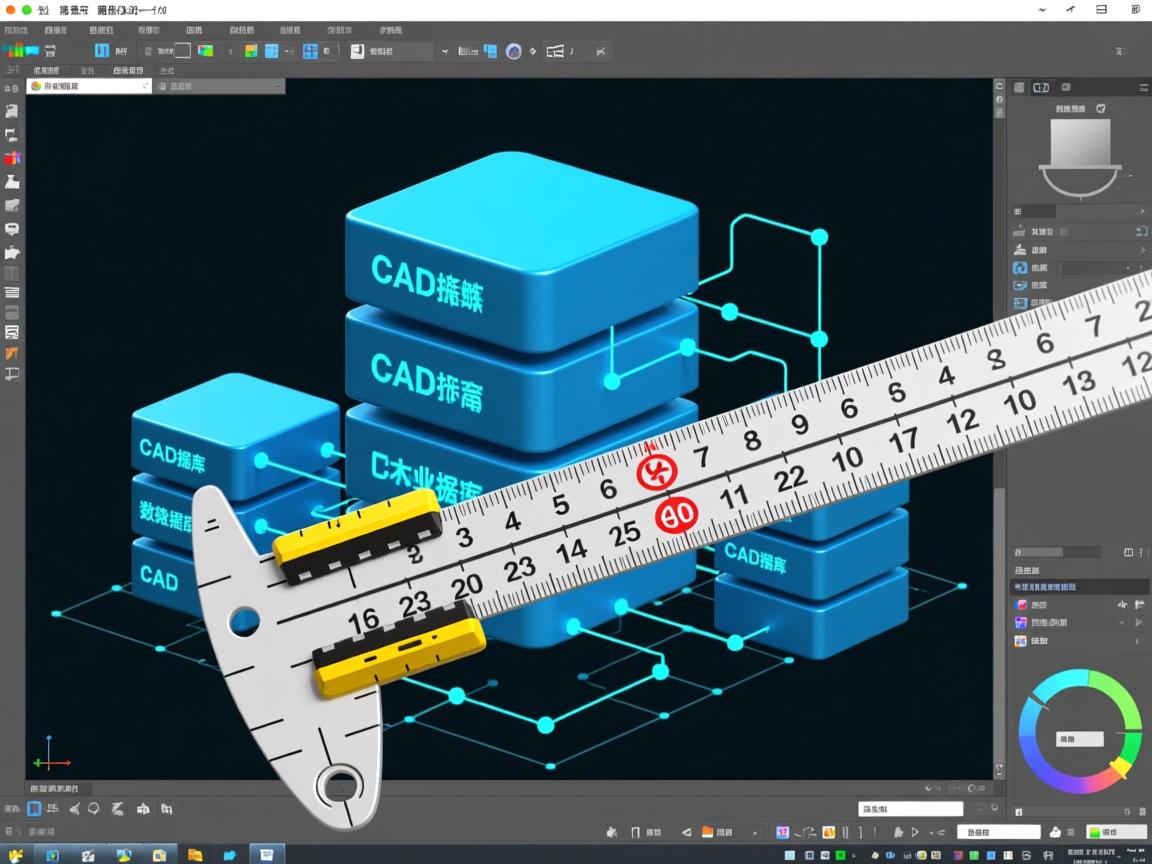Expand the first row arrow in right panel

(1142, 212)
